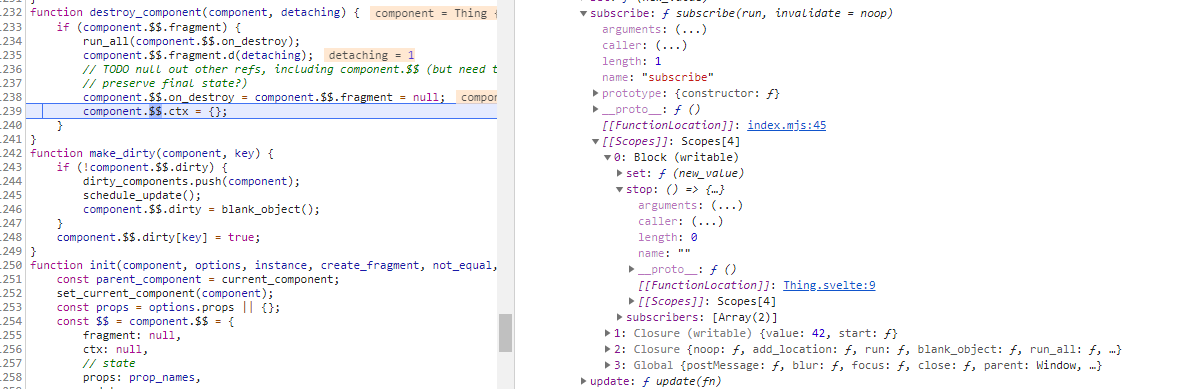This screenshot has height=389, width=1190.
Task: Click the source editor vertical scrollbar thumb
Action: 505,333
